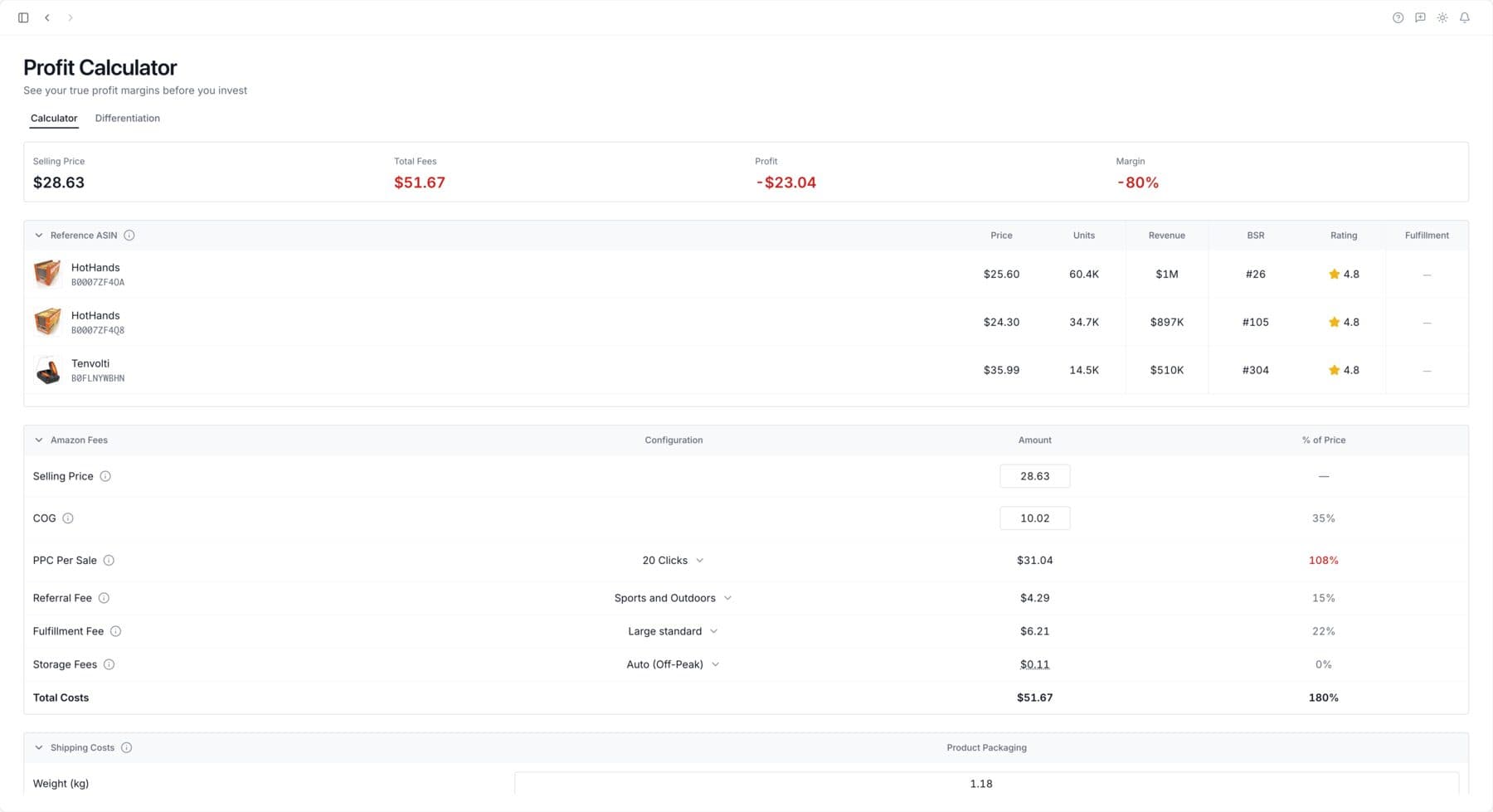Open the 20 Clicks dropdown
The height and width of the screenshot is (812, 1493).
click(x=674, y=561)
